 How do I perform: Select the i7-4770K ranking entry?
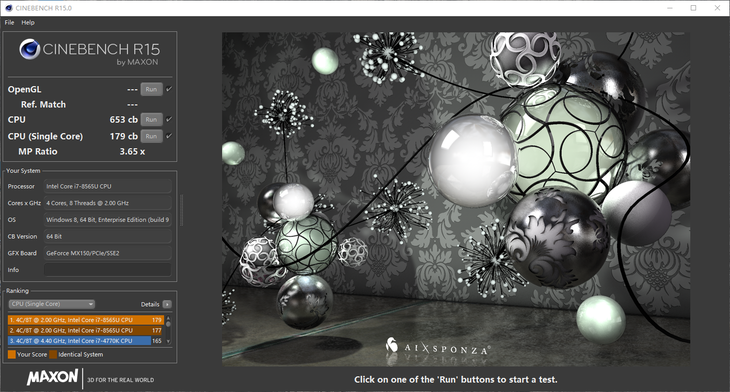85,341
